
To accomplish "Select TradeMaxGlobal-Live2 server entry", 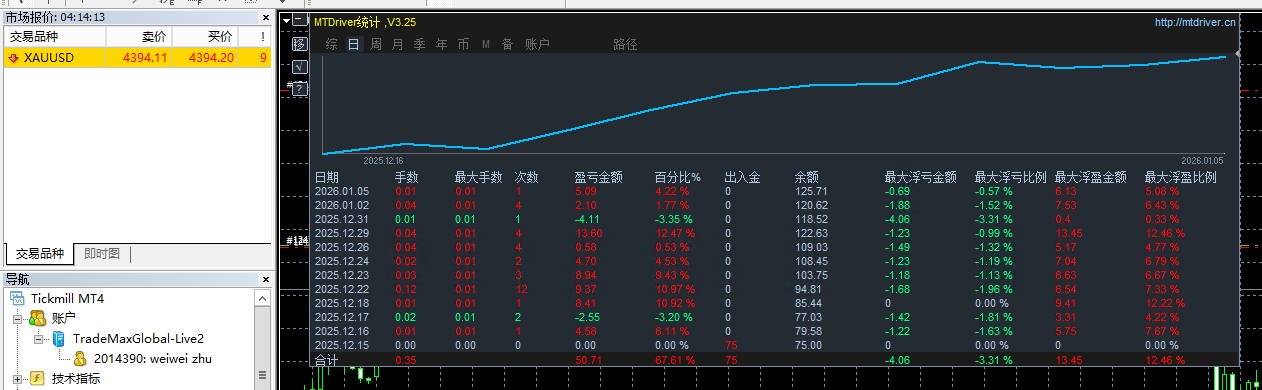I will point(138,339).
